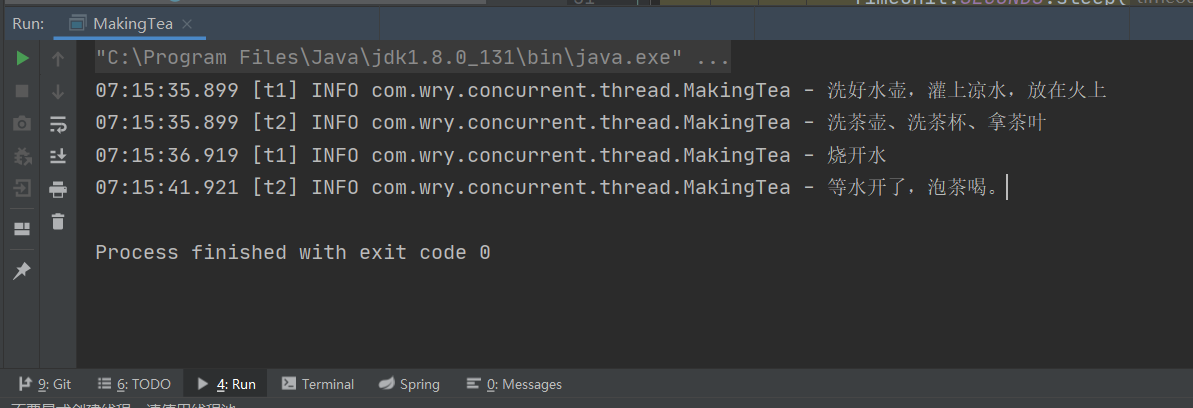1193x408 pixels.
Task: Open the 6: TODO tool window
Action: pyautogui.click(x=134, y=384)
